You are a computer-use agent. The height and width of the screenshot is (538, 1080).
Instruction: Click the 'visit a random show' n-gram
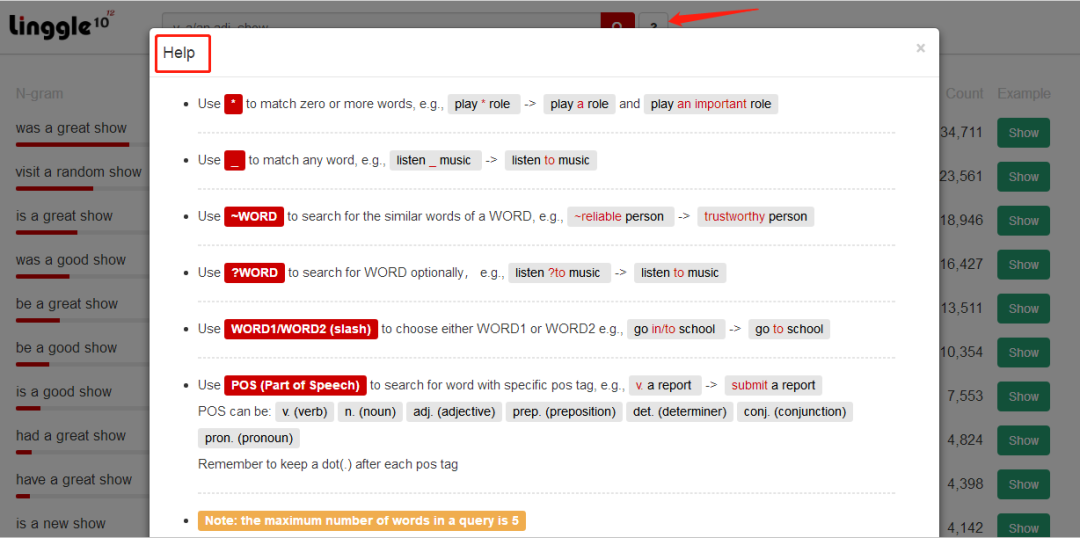[79, 172]
